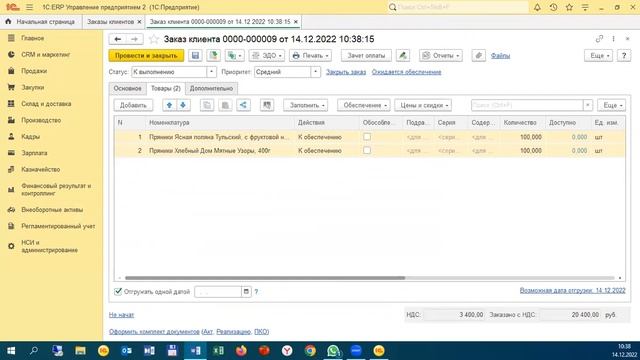Open the create-based-on dropdown icon

[234, 56]
